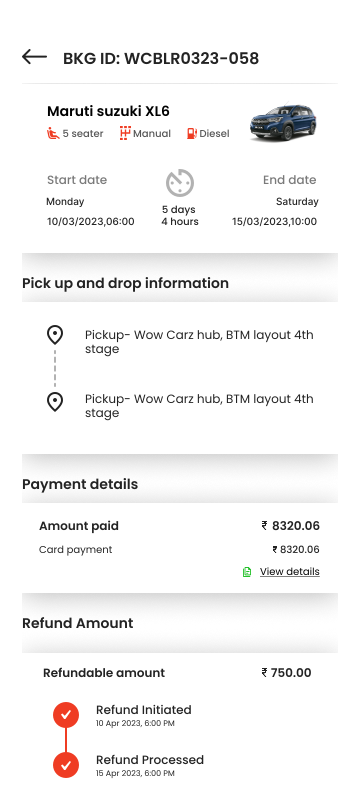Click the Manual gearbox icon
This screenshot has width=360, height=799.
click(125, 133)
